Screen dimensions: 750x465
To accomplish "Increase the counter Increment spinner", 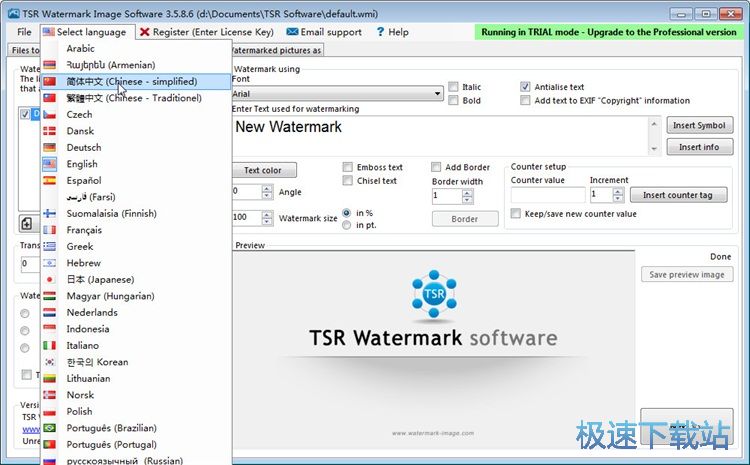I will tap(618, 191).
